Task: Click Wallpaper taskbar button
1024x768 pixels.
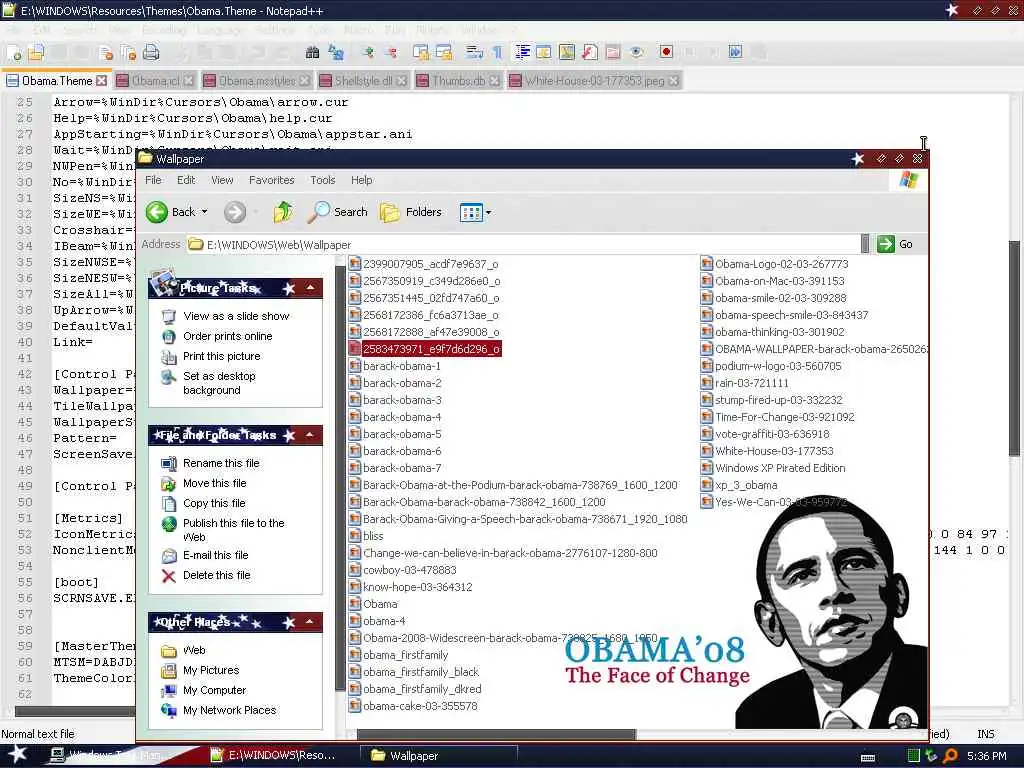Action: pyautogui.click(x=439, y=756)
